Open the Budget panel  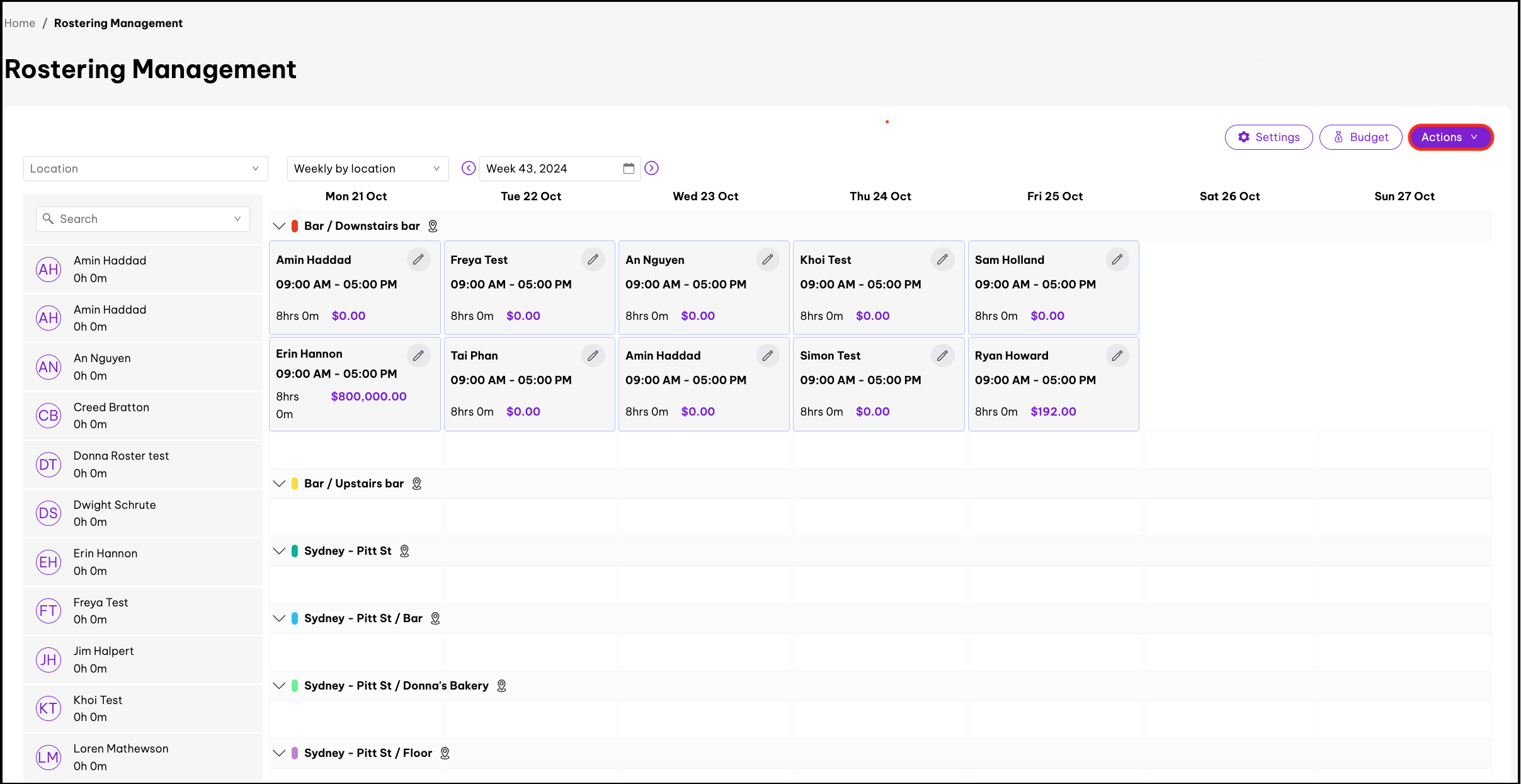coord(1360,137)
